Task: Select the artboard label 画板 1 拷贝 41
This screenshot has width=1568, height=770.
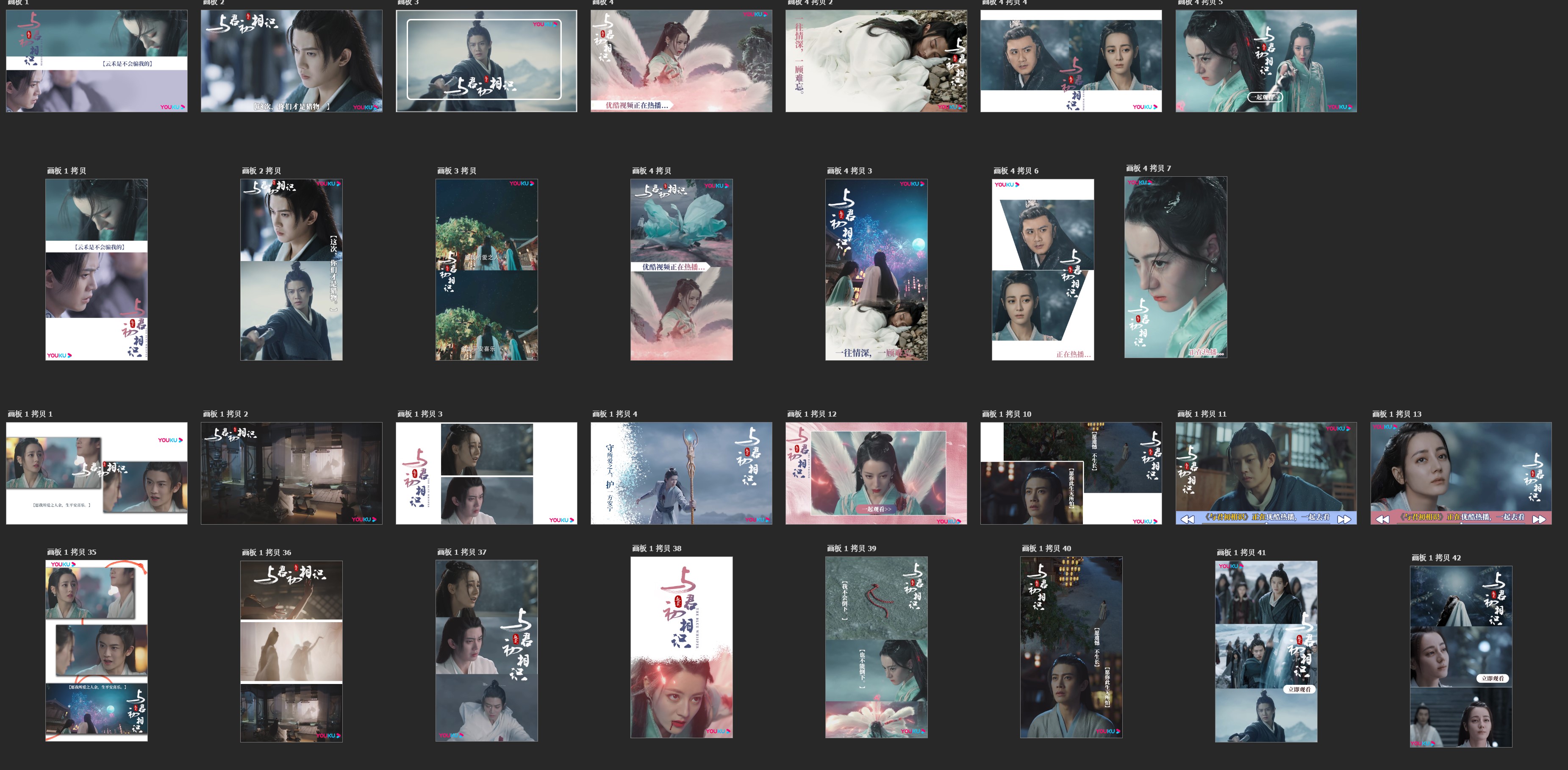Action: coord(1241,553)
